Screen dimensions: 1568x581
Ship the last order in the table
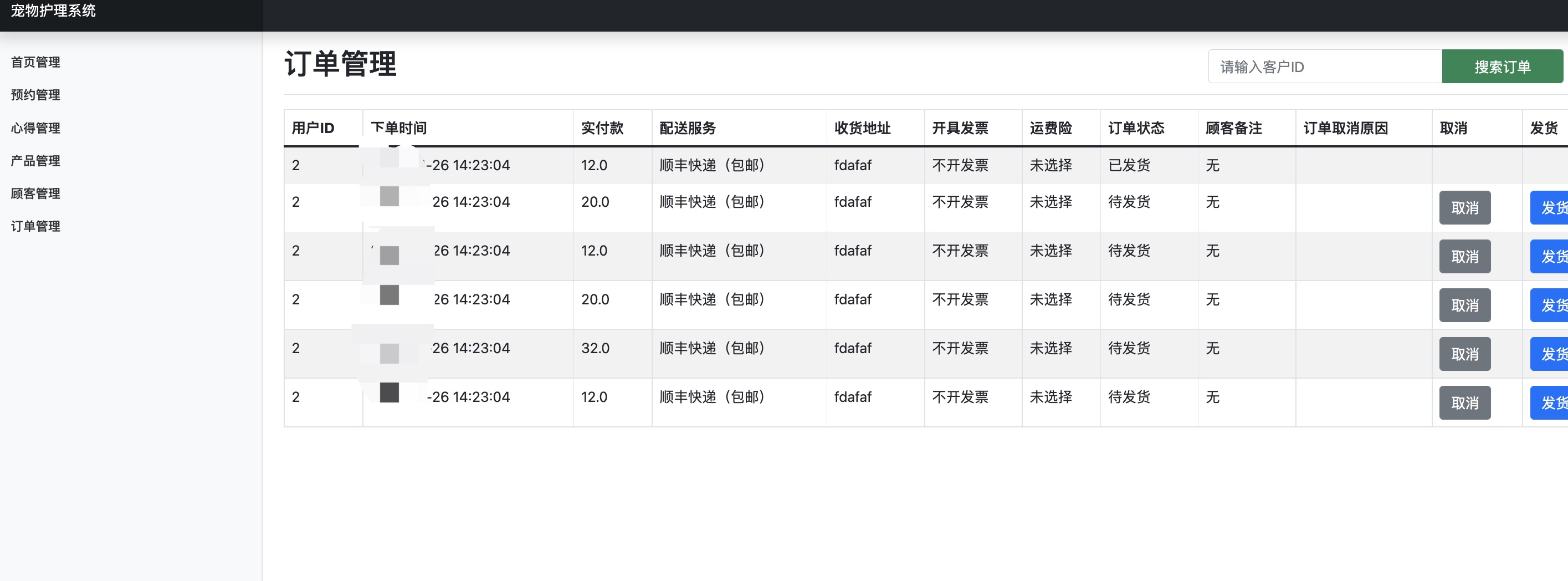(1550, 402)
